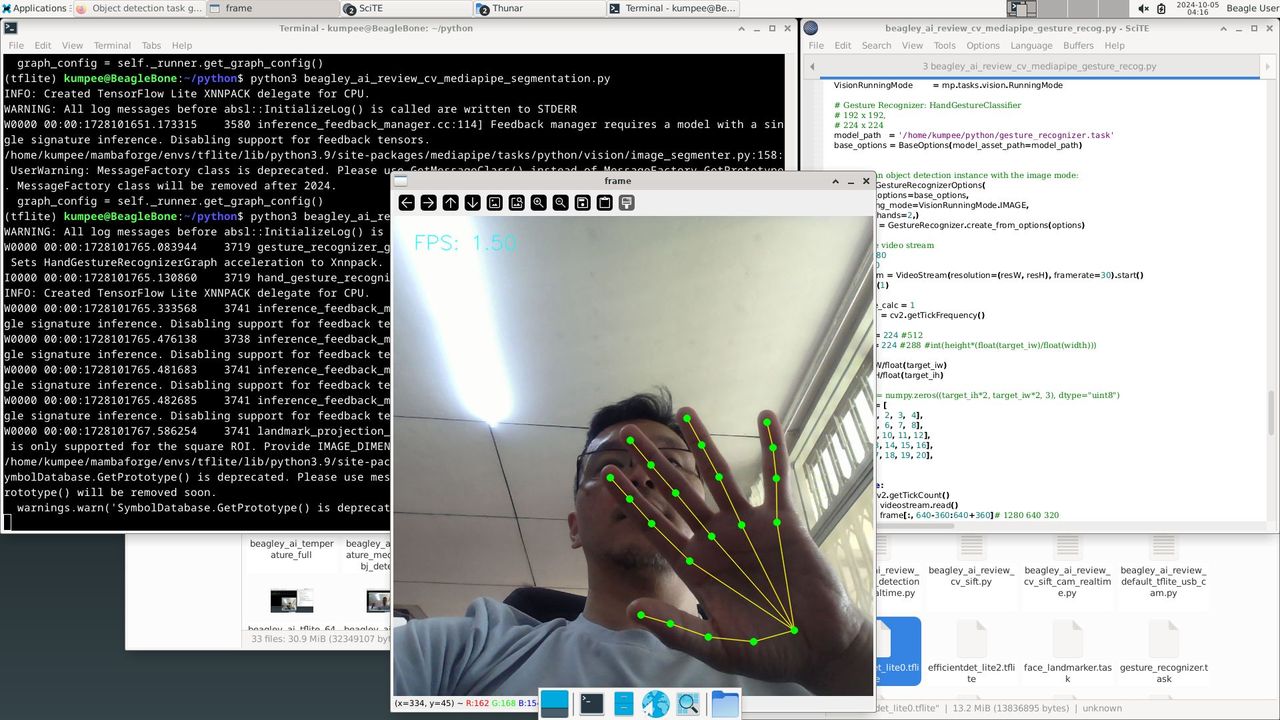Open Tools menu in SciTE
This screenshot has width=1280, height=720.
click(944, 46)
